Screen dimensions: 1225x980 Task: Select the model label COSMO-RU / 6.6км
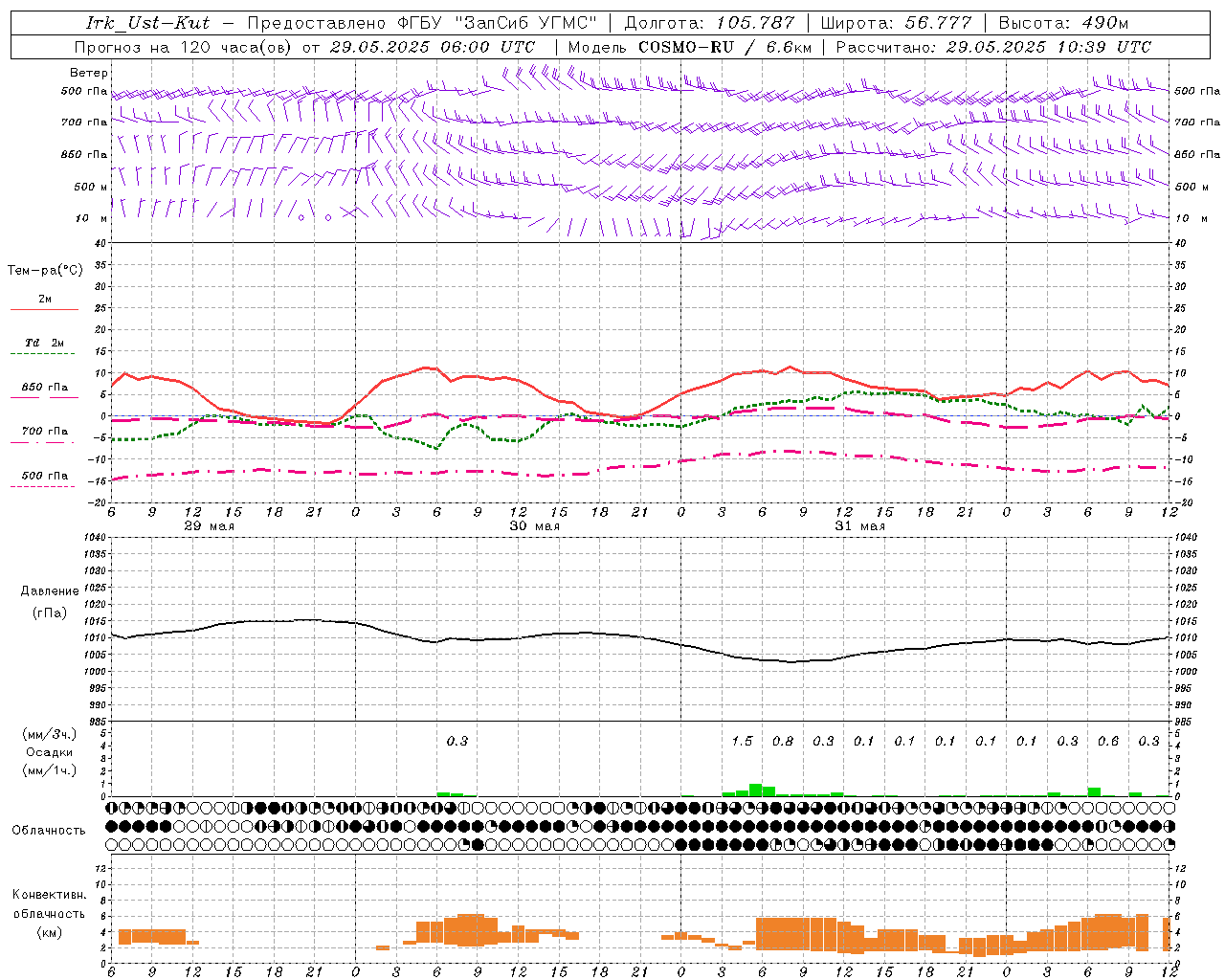725,47
